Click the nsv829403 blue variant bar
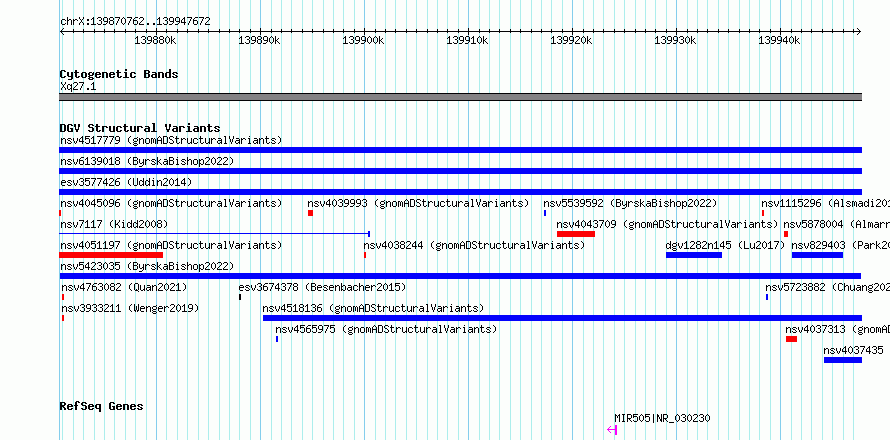890x440 pixels. [817, 255]
